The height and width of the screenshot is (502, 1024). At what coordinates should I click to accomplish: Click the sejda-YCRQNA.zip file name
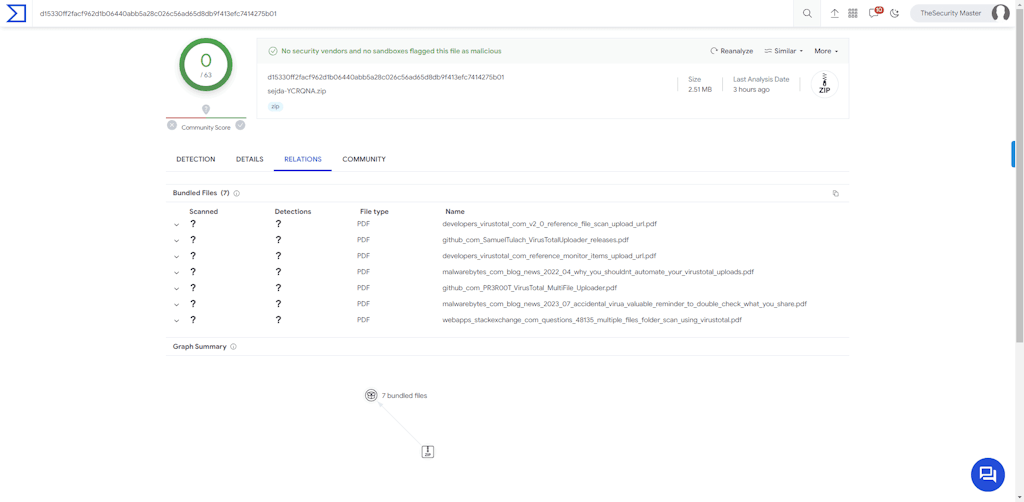click(296, 91)
